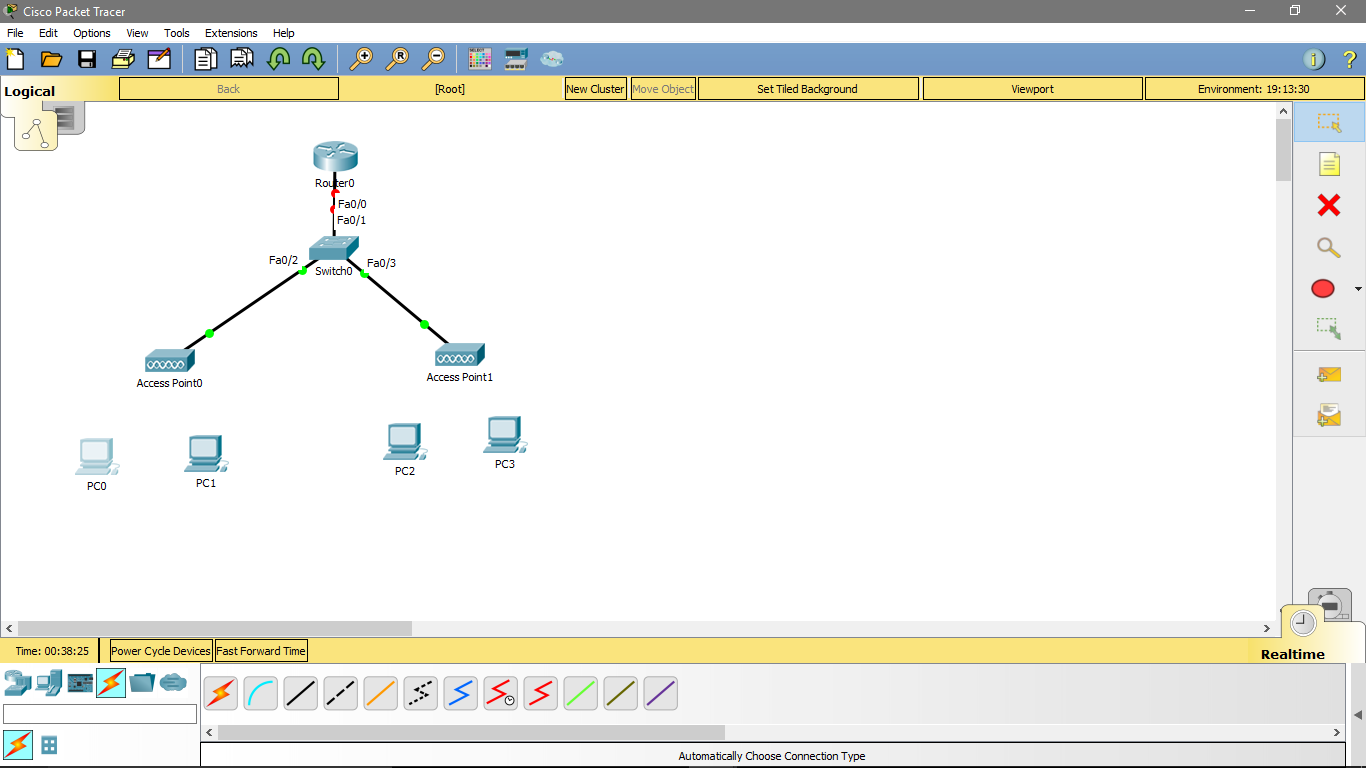Select the Resize Shape tool
The height and width of the screenshot is (768, 1366).
coord(1330,327)
